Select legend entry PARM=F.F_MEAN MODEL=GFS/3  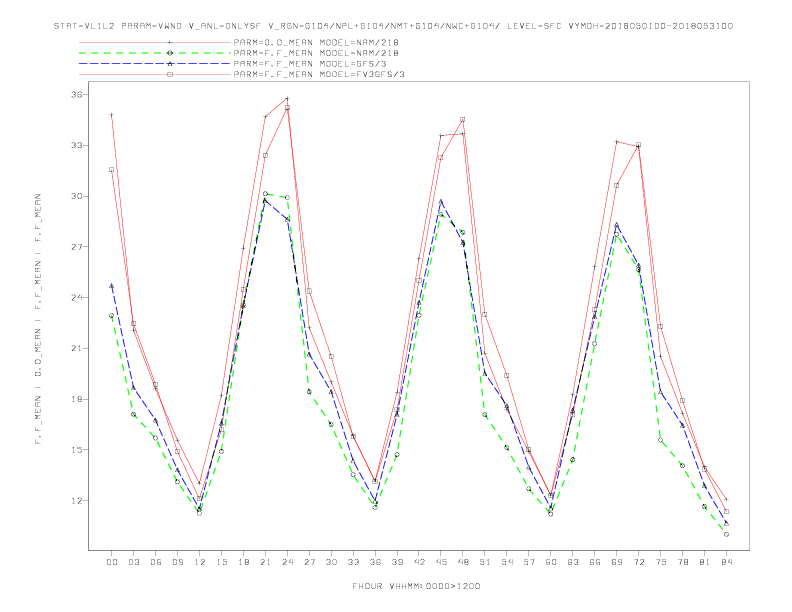(310, 64)
